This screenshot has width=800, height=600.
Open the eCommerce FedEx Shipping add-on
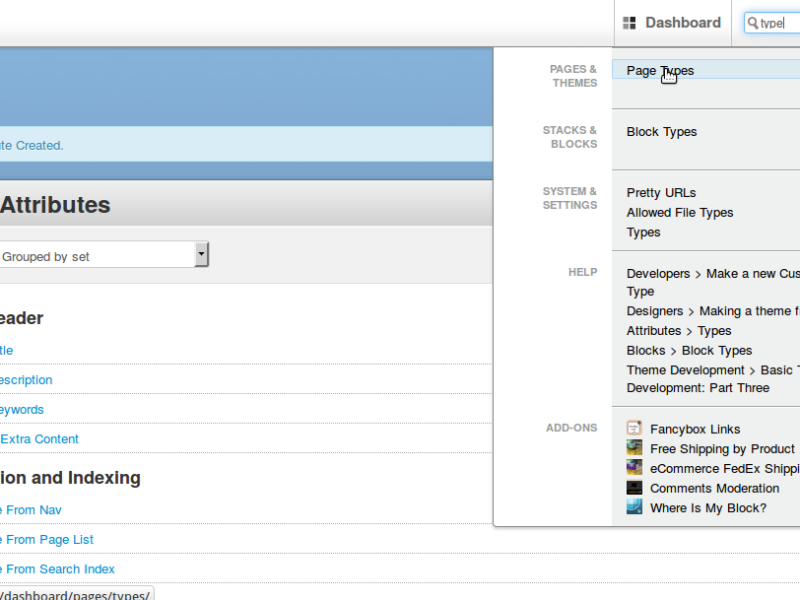pyautogui.click(x=725, y=469)
